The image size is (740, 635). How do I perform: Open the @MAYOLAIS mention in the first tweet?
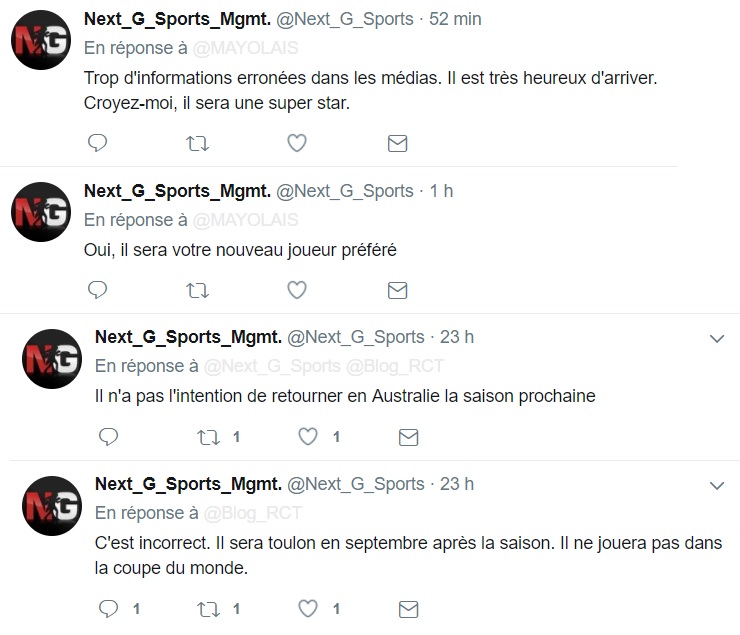point(245,48)
